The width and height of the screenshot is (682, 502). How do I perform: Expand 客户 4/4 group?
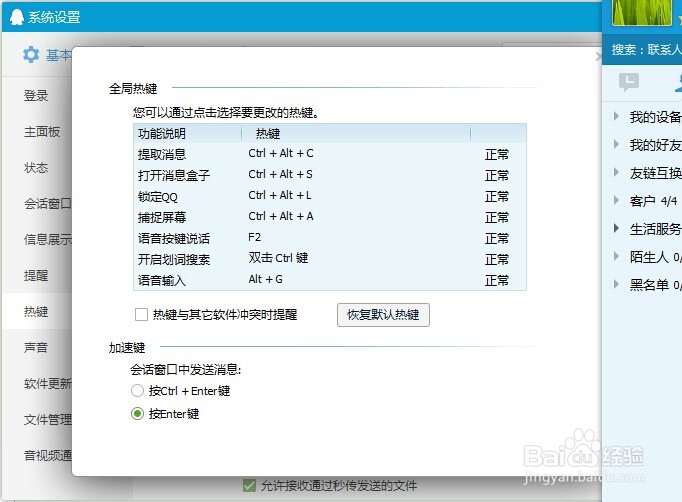click(x=616, y=201)
